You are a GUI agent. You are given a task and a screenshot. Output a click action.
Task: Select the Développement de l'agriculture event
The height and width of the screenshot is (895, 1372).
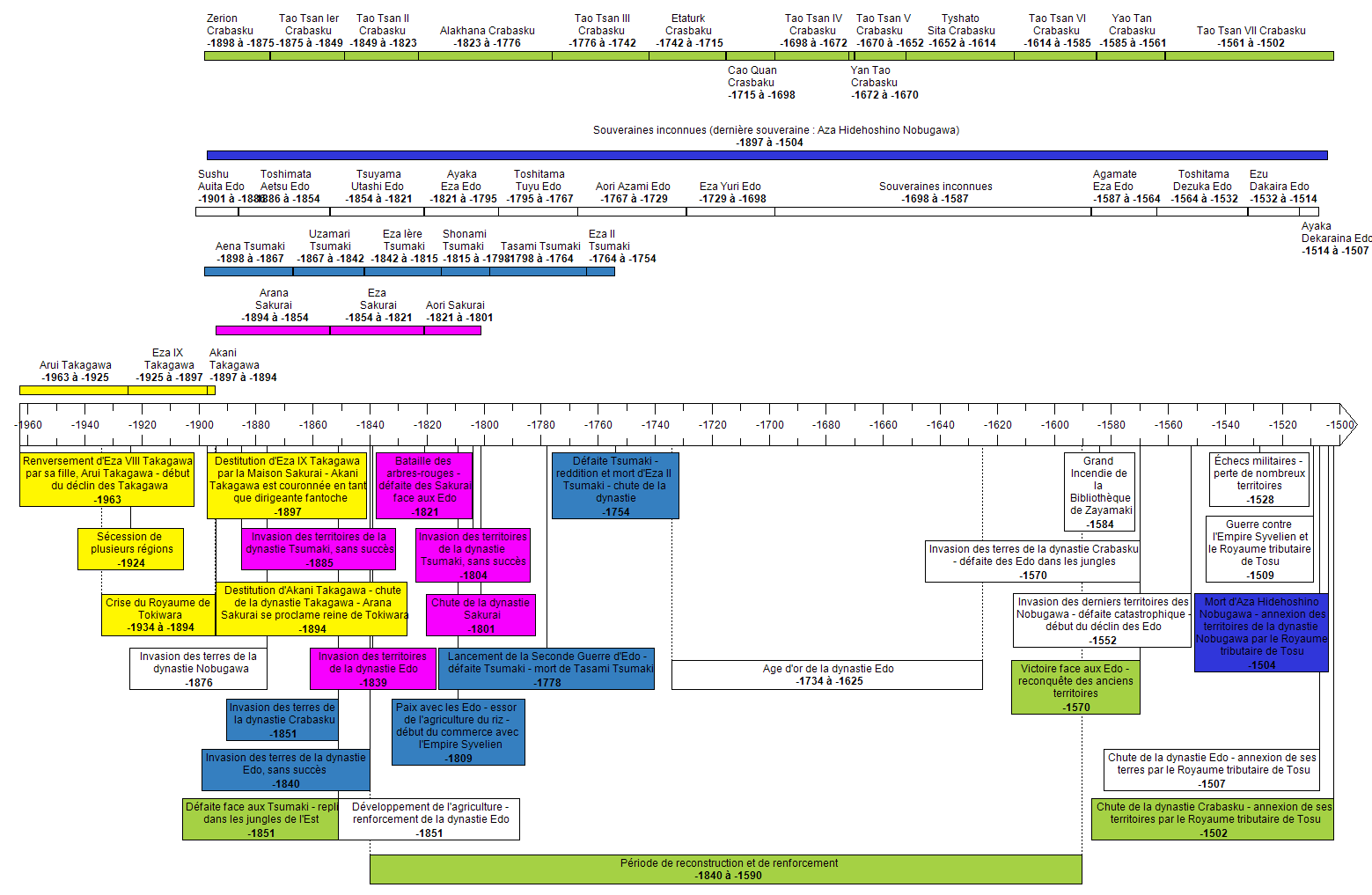point(429,819)
